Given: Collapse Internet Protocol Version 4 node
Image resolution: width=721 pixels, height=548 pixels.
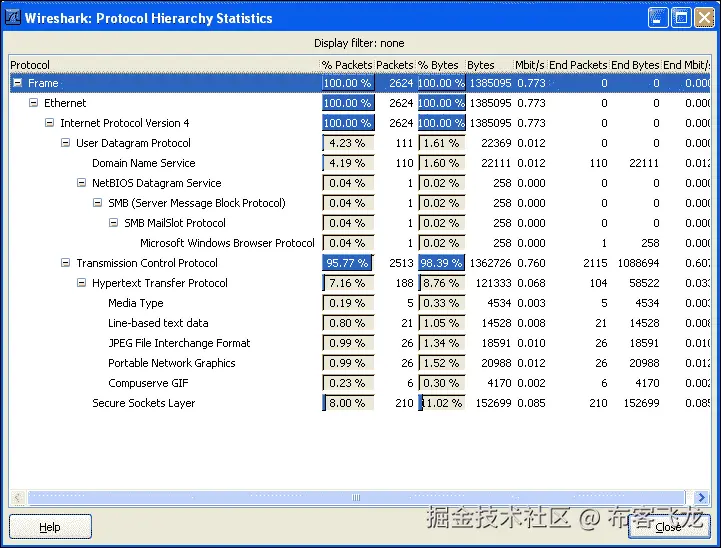Looking at the screenshot, I should (x=49, y=123).
